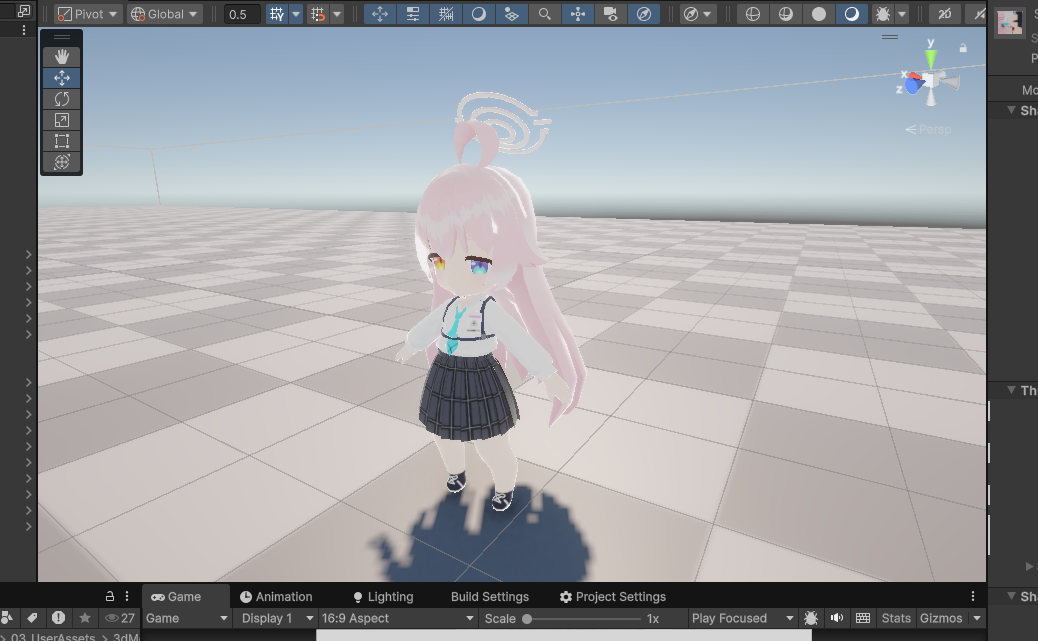
Task: Open the Gizmos dropdown arrow
Action: point(976,618)
